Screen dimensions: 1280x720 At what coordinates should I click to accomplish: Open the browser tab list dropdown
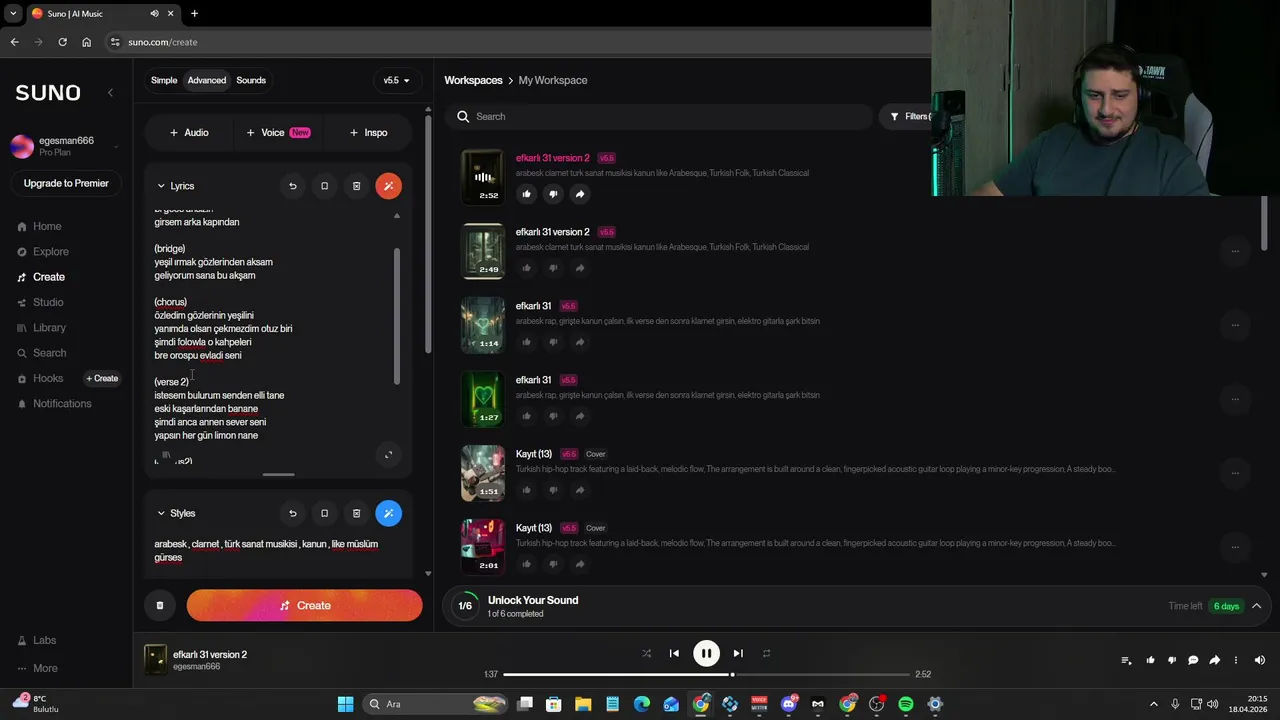12,13
